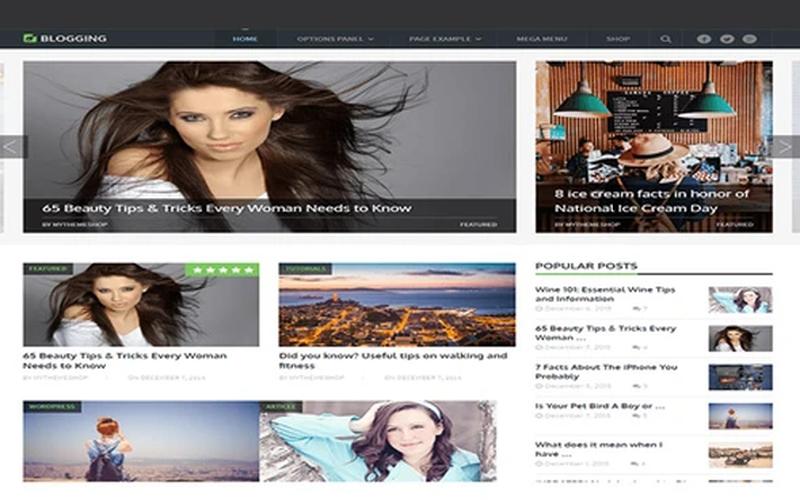
Task: Expand the OPTIONS PANEL dropdown menu
Action: (335, 39)
